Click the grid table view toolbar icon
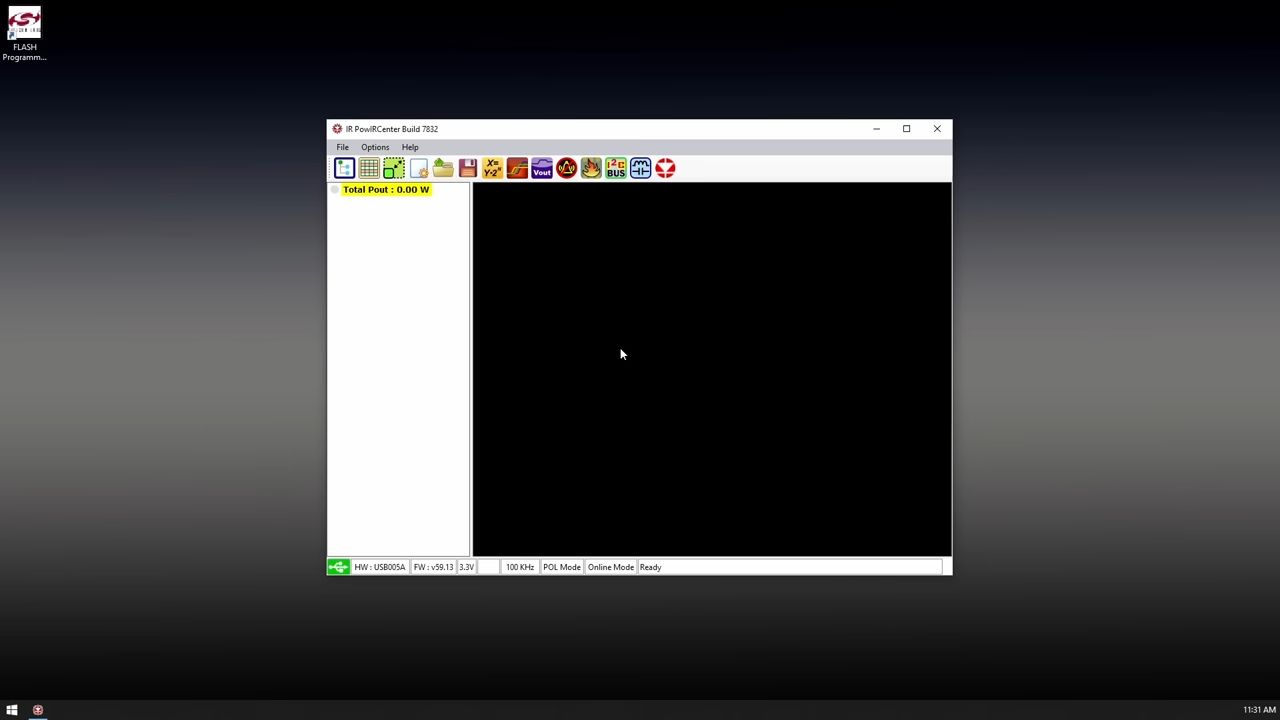1280x720 pixels. [369, 168]
